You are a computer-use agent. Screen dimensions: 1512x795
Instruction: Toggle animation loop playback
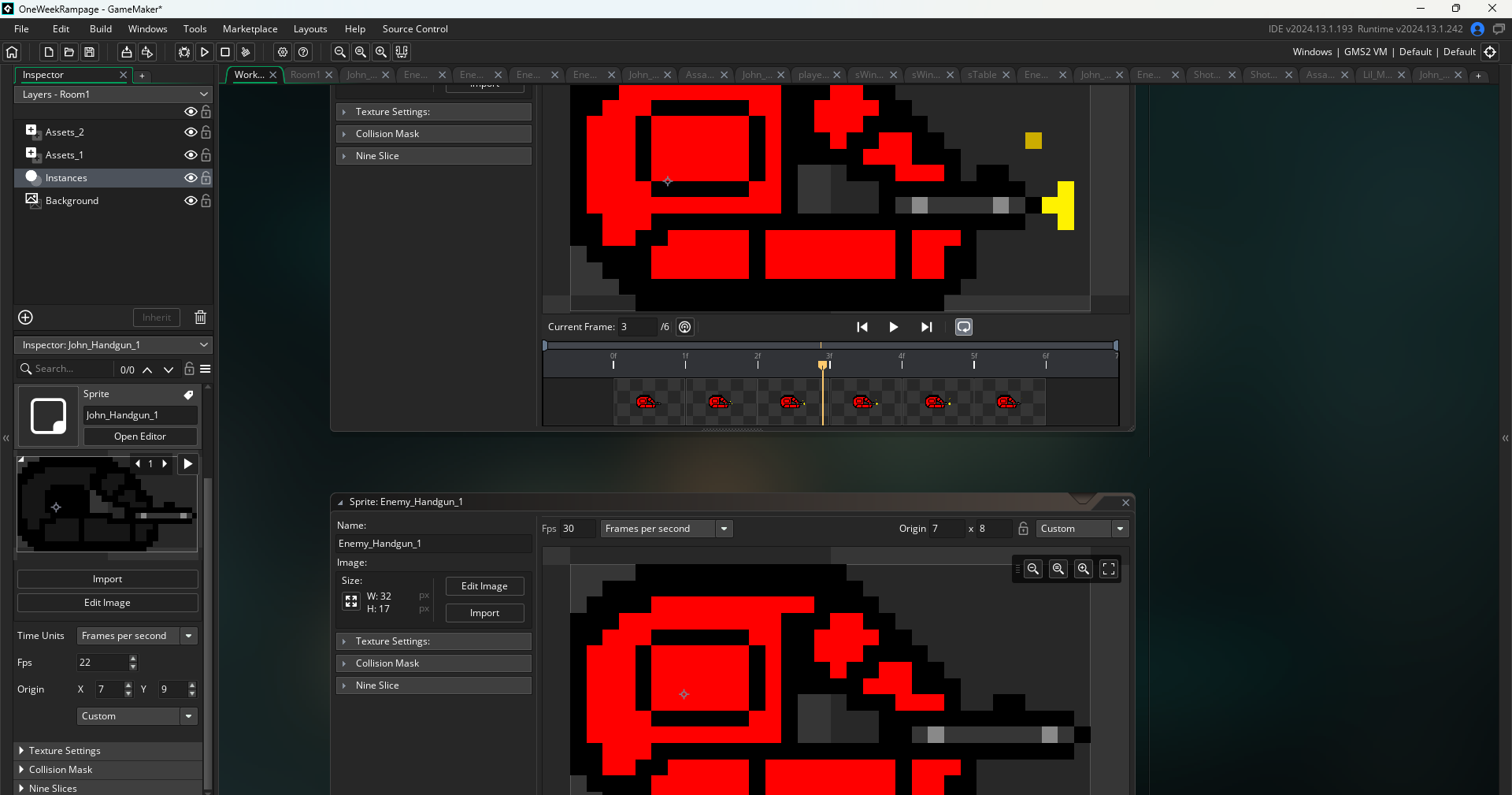964,327
